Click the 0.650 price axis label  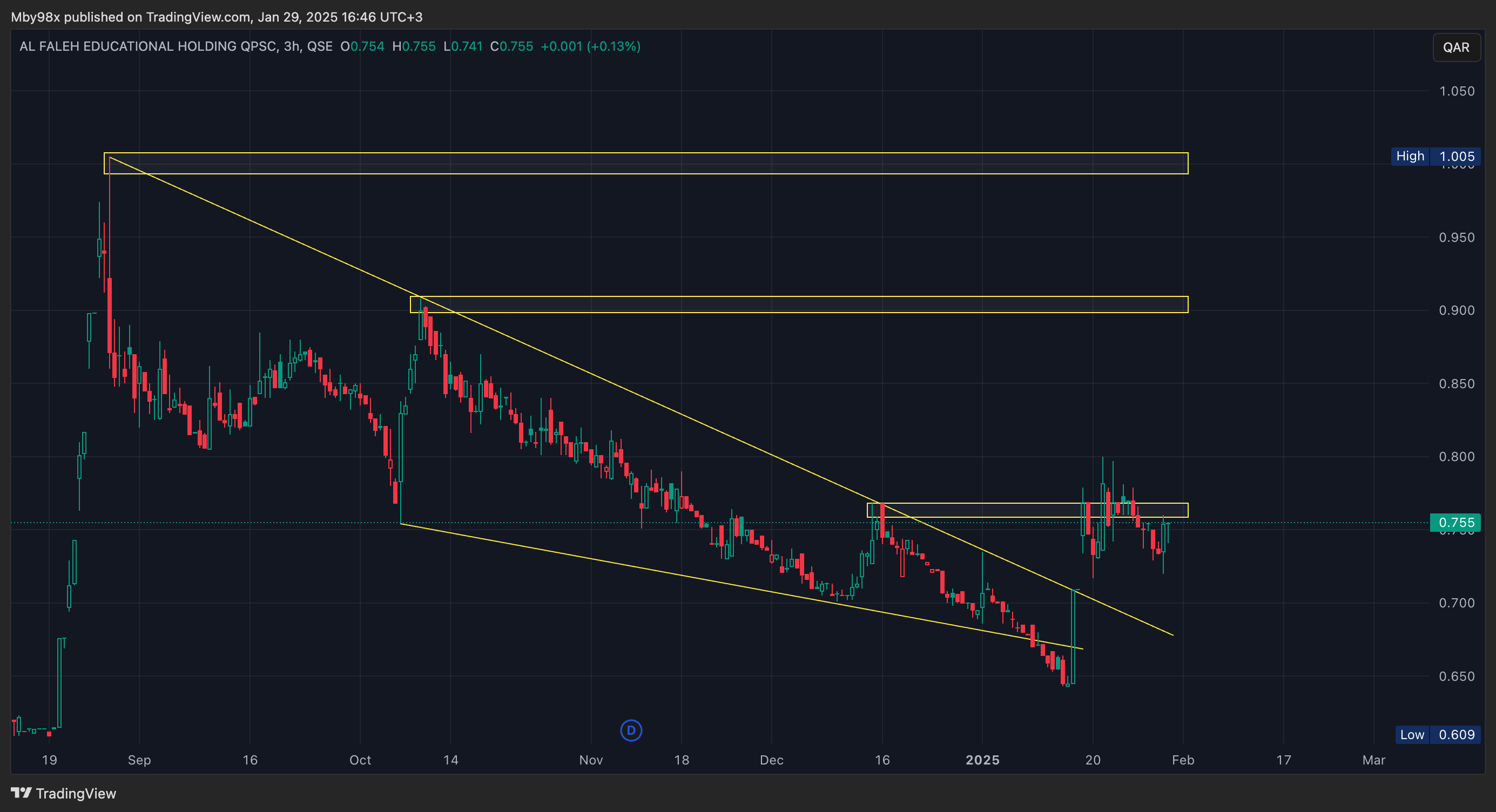pyautogui.click(x=1457, y=676)
